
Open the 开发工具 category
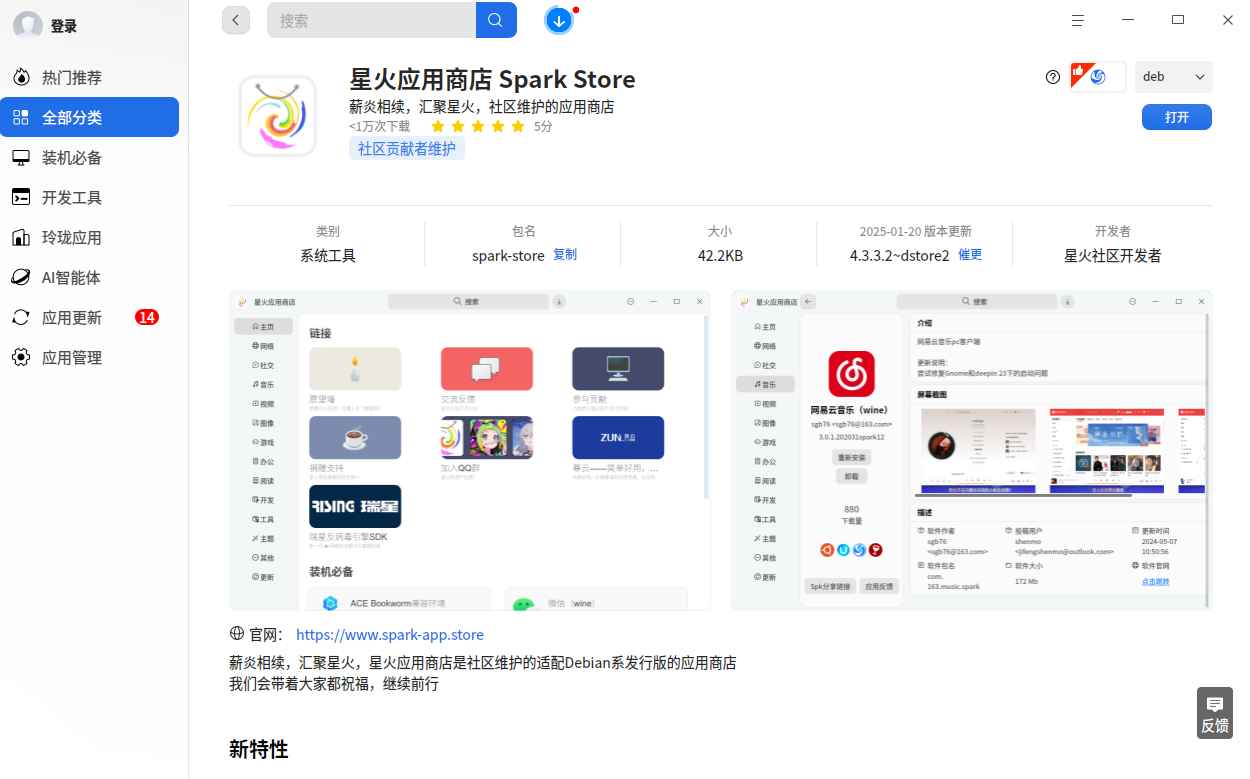pos(90,197)
